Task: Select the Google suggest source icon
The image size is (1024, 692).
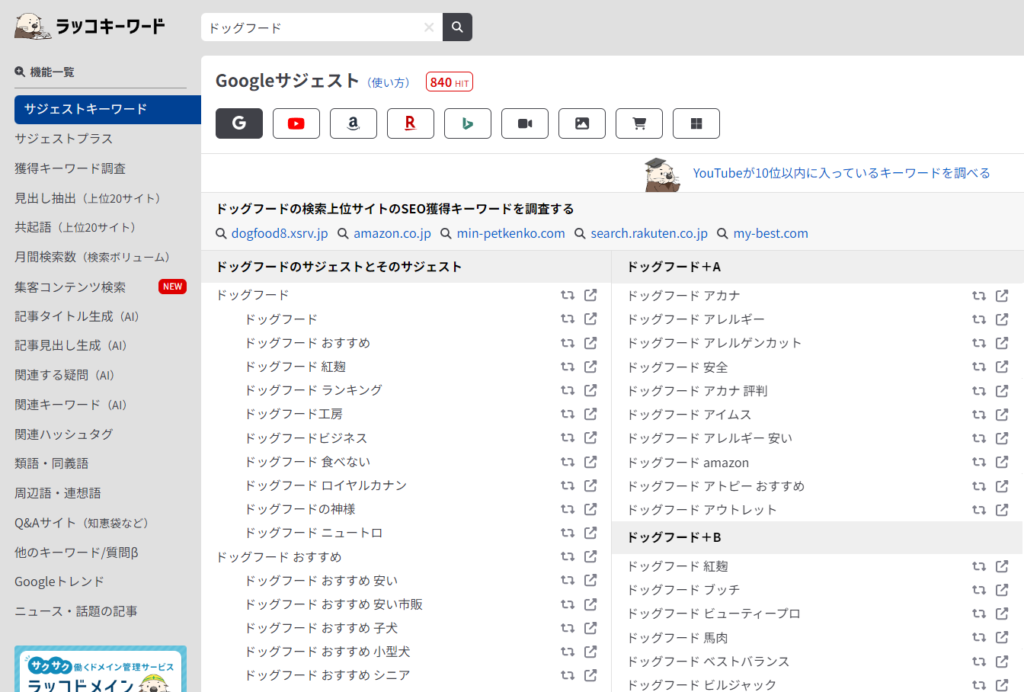Action: (x=238, y=123)
